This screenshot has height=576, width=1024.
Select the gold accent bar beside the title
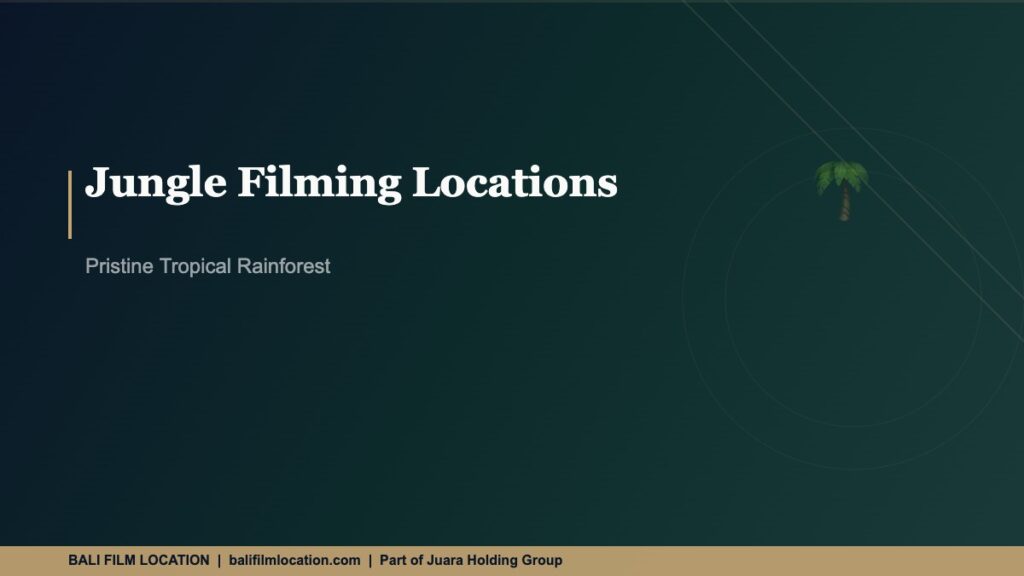pyautogui.click(x=70, y=200)
